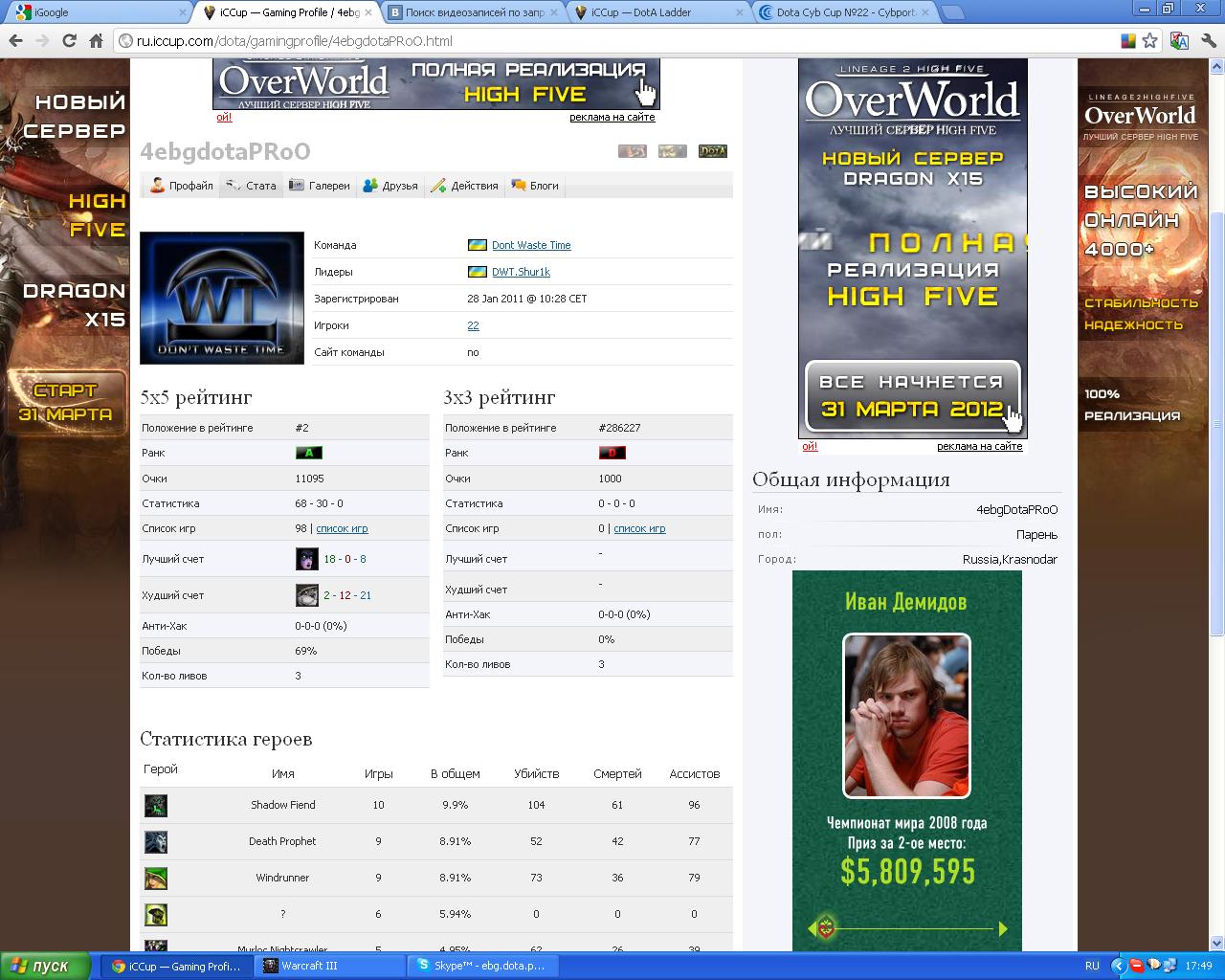Click the СТАРТ 31 МАРТА button on left ad

pyautogui.click(x=66, y=402)
